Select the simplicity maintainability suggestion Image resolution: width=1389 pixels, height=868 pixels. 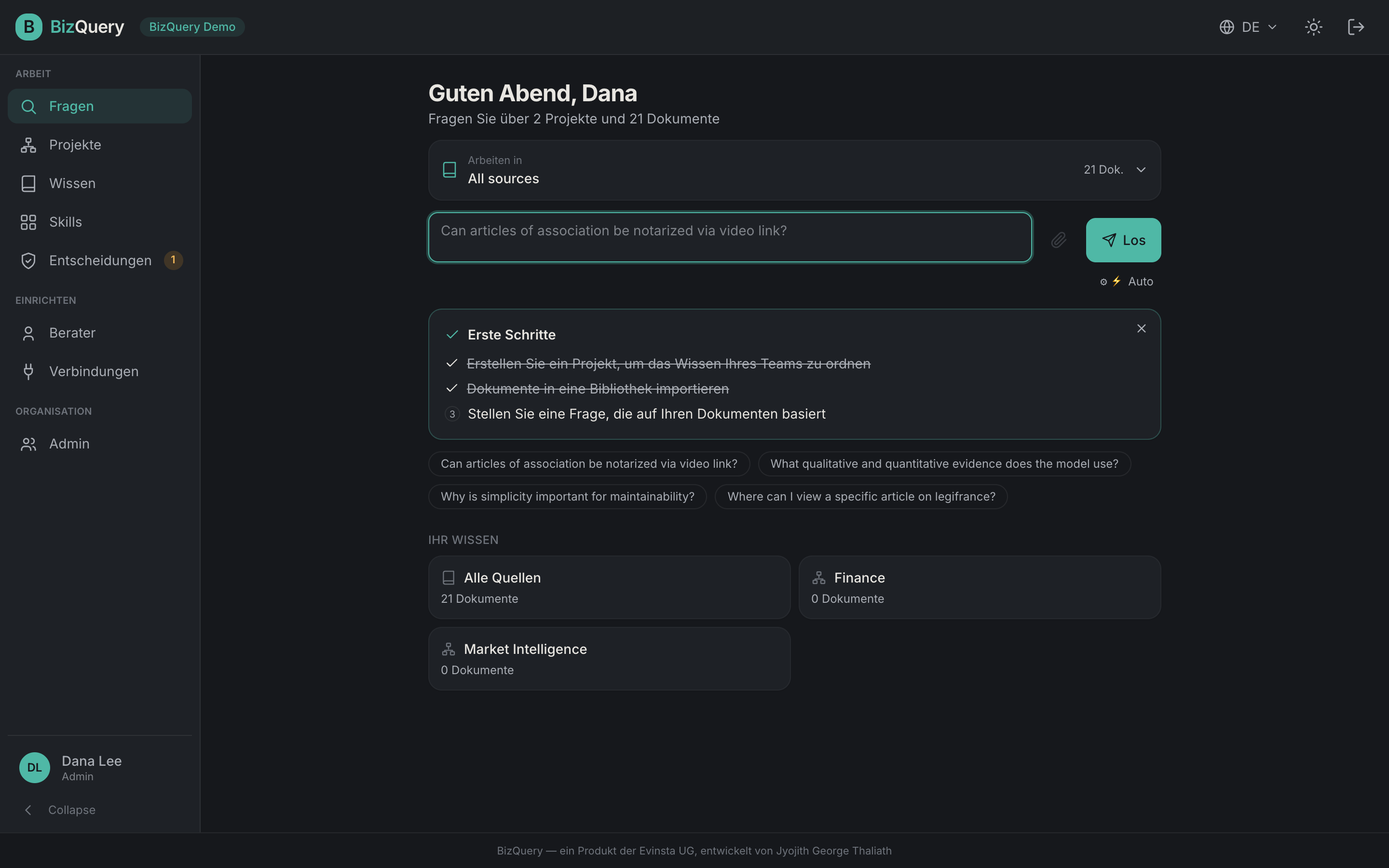(567, 497)
